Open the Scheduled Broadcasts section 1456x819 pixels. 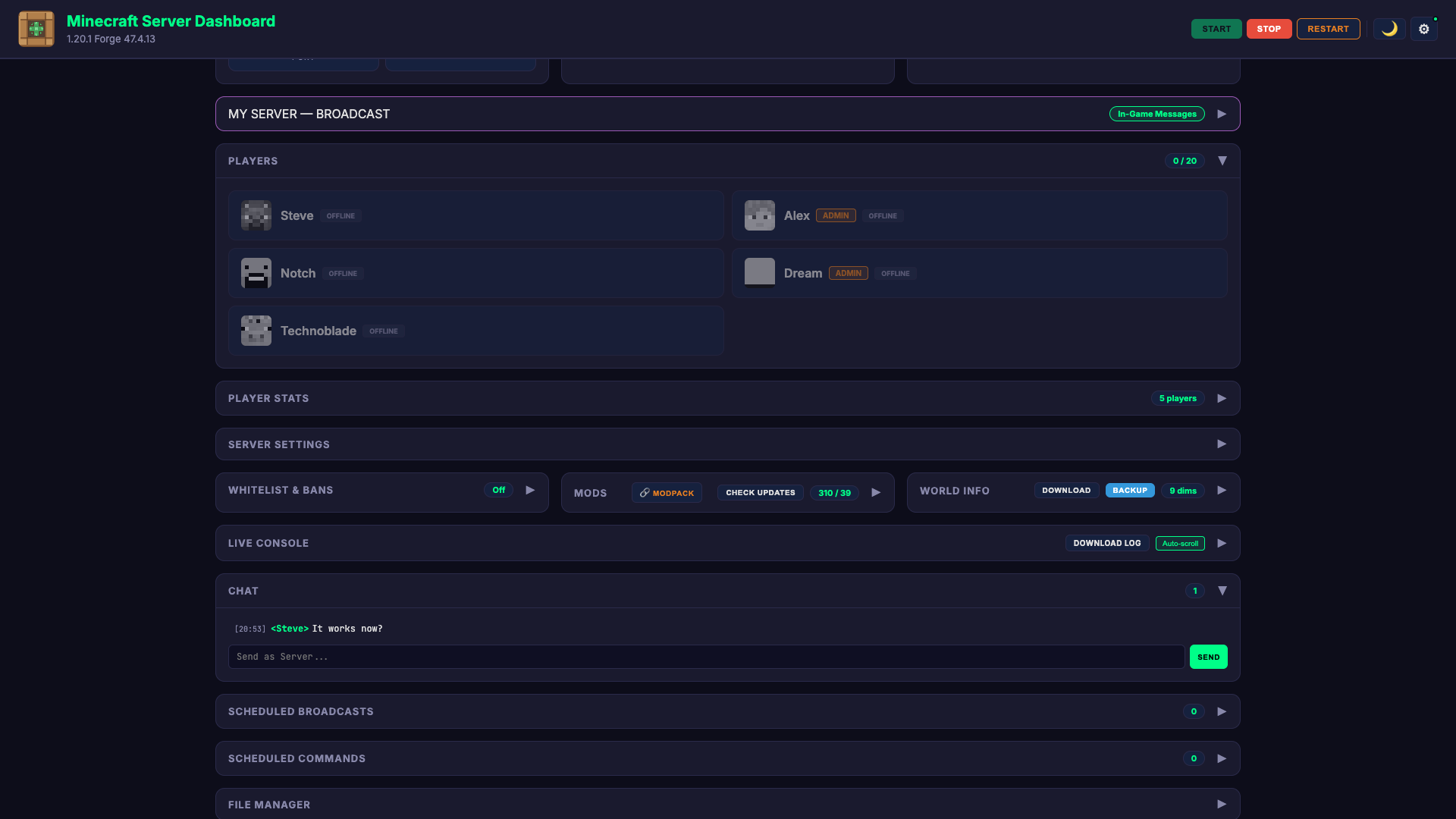(x=1221, y=711)
